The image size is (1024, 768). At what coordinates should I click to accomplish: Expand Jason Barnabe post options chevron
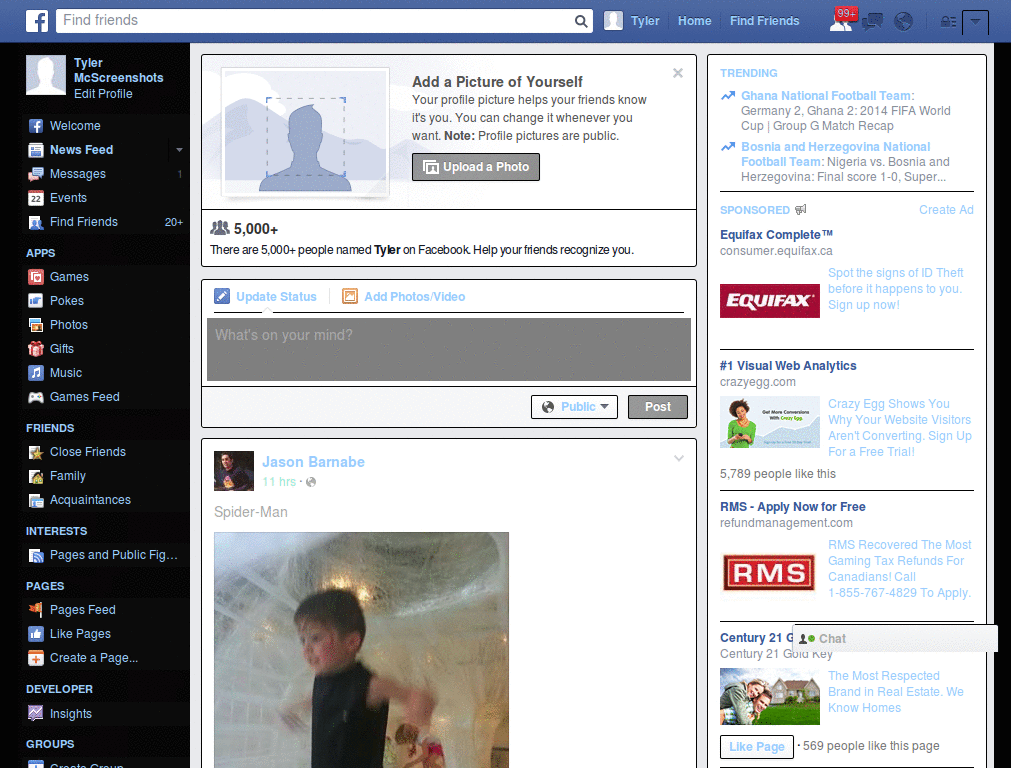point(679,458)
